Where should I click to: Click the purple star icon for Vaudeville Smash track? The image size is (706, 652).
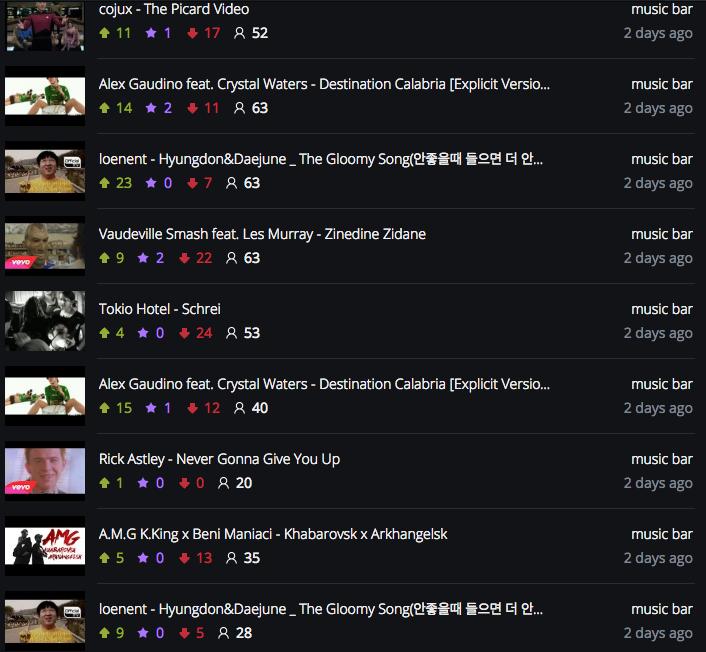tap(144, 258)
